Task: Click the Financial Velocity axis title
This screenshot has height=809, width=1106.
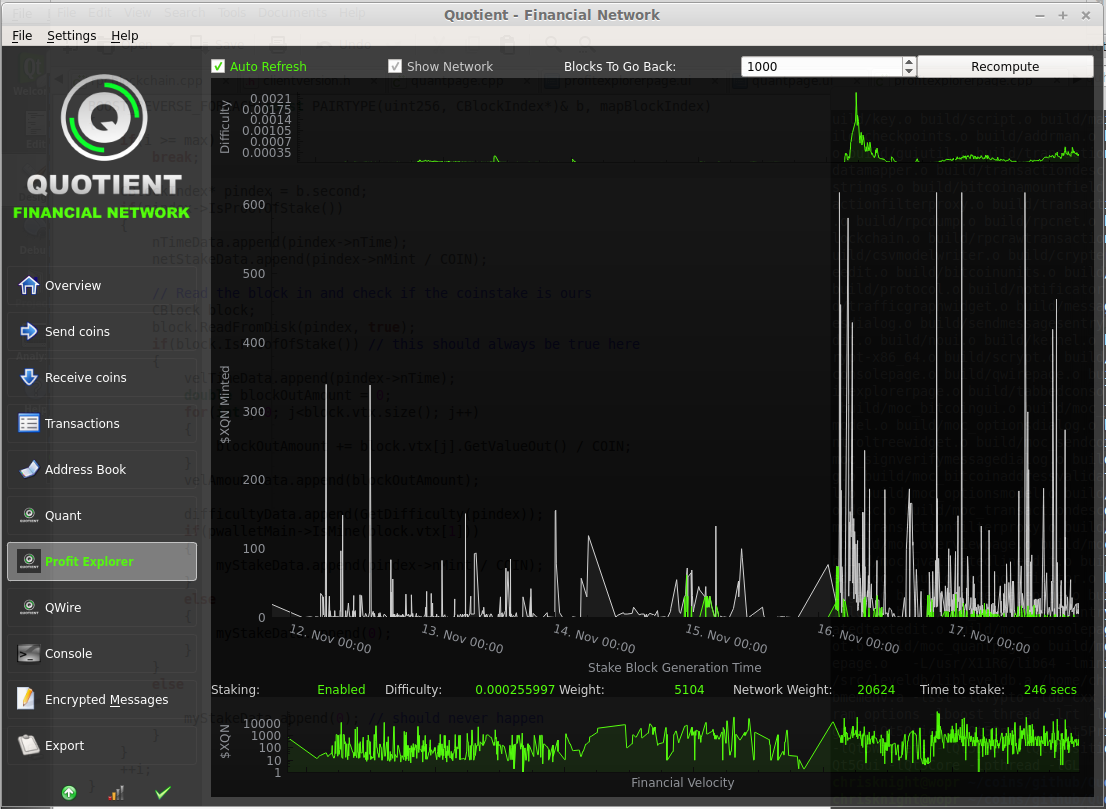Action: point(682,782)
